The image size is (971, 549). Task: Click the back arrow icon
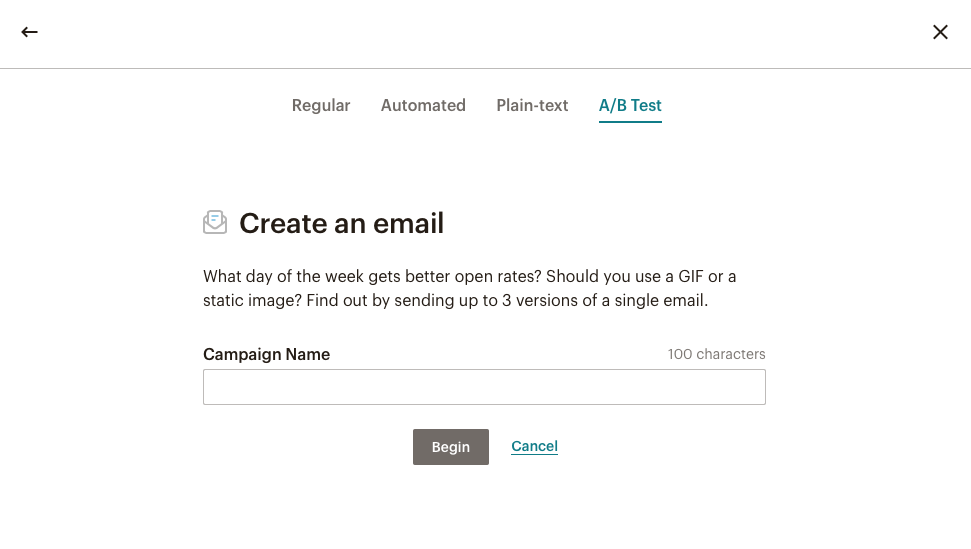[x=30, y=32]
